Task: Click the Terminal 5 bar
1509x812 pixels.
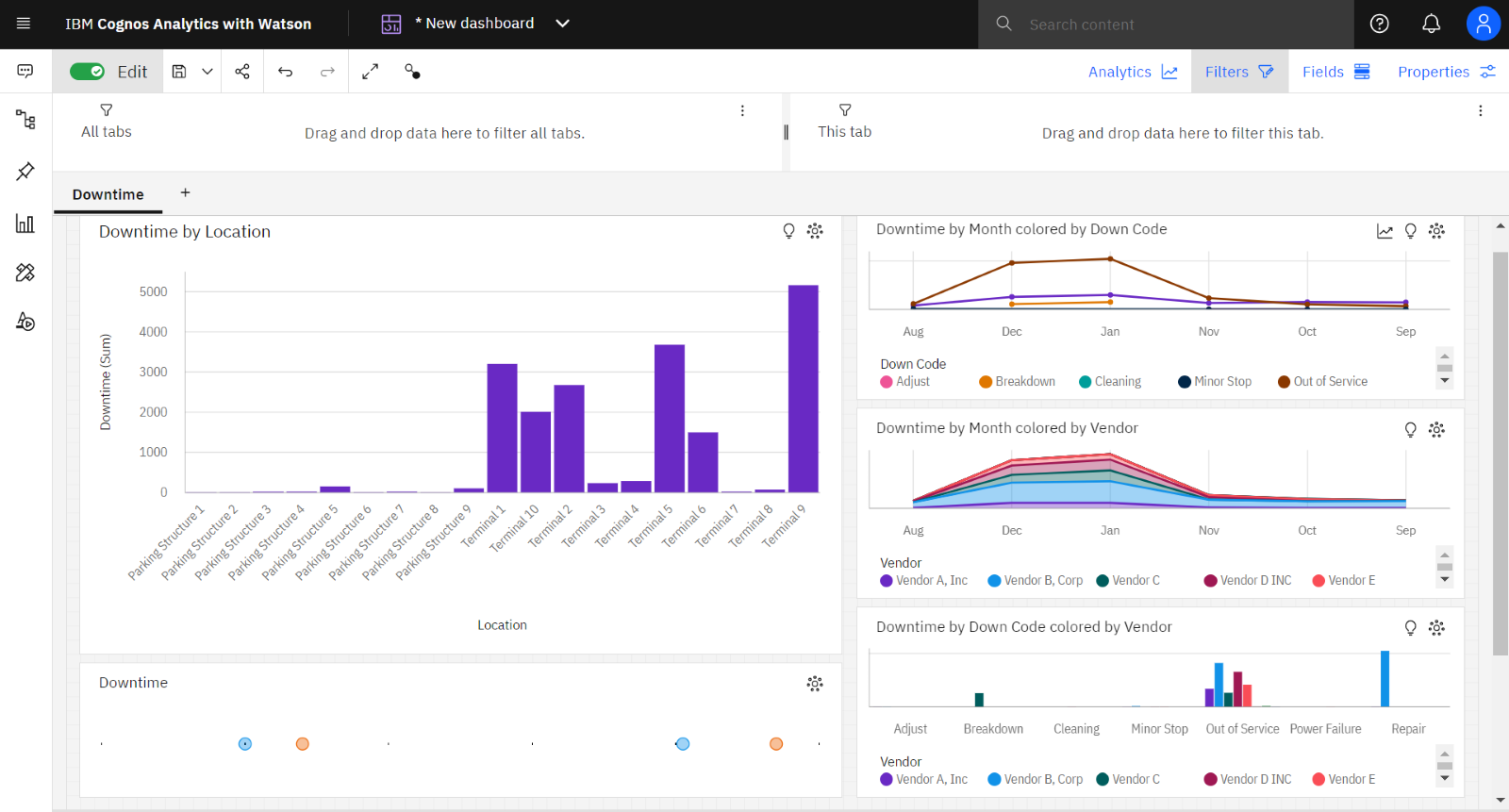Action: [670, 419]
